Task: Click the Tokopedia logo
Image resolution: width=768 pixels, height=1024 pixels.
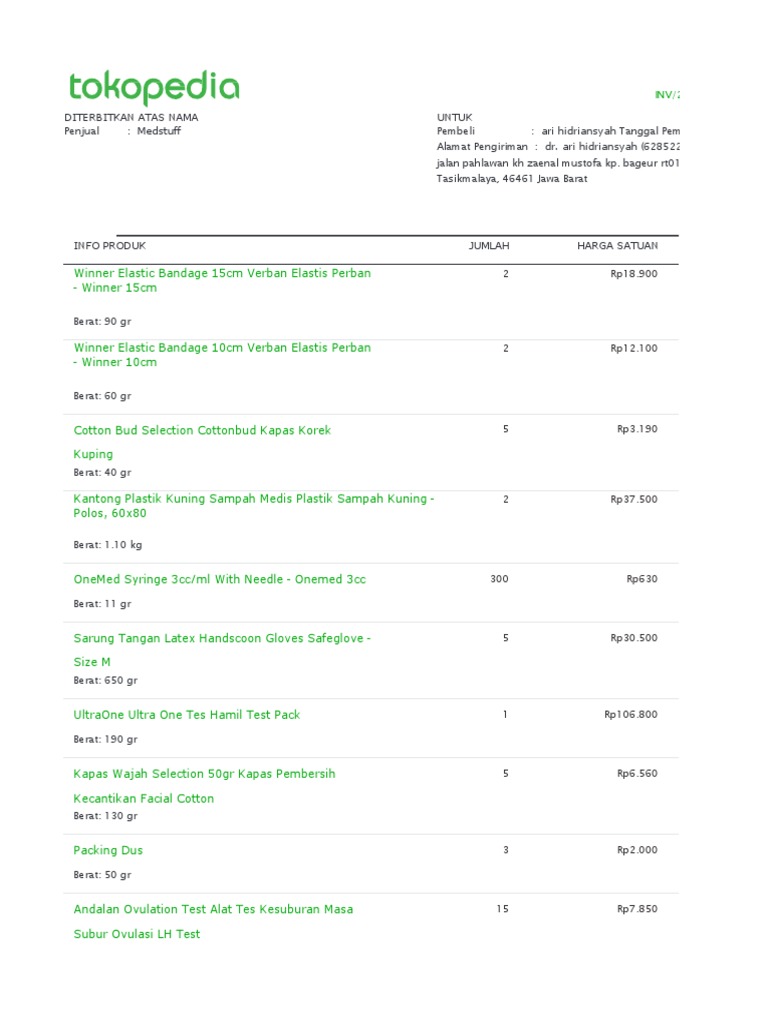Action: click(x=153, y=88)
